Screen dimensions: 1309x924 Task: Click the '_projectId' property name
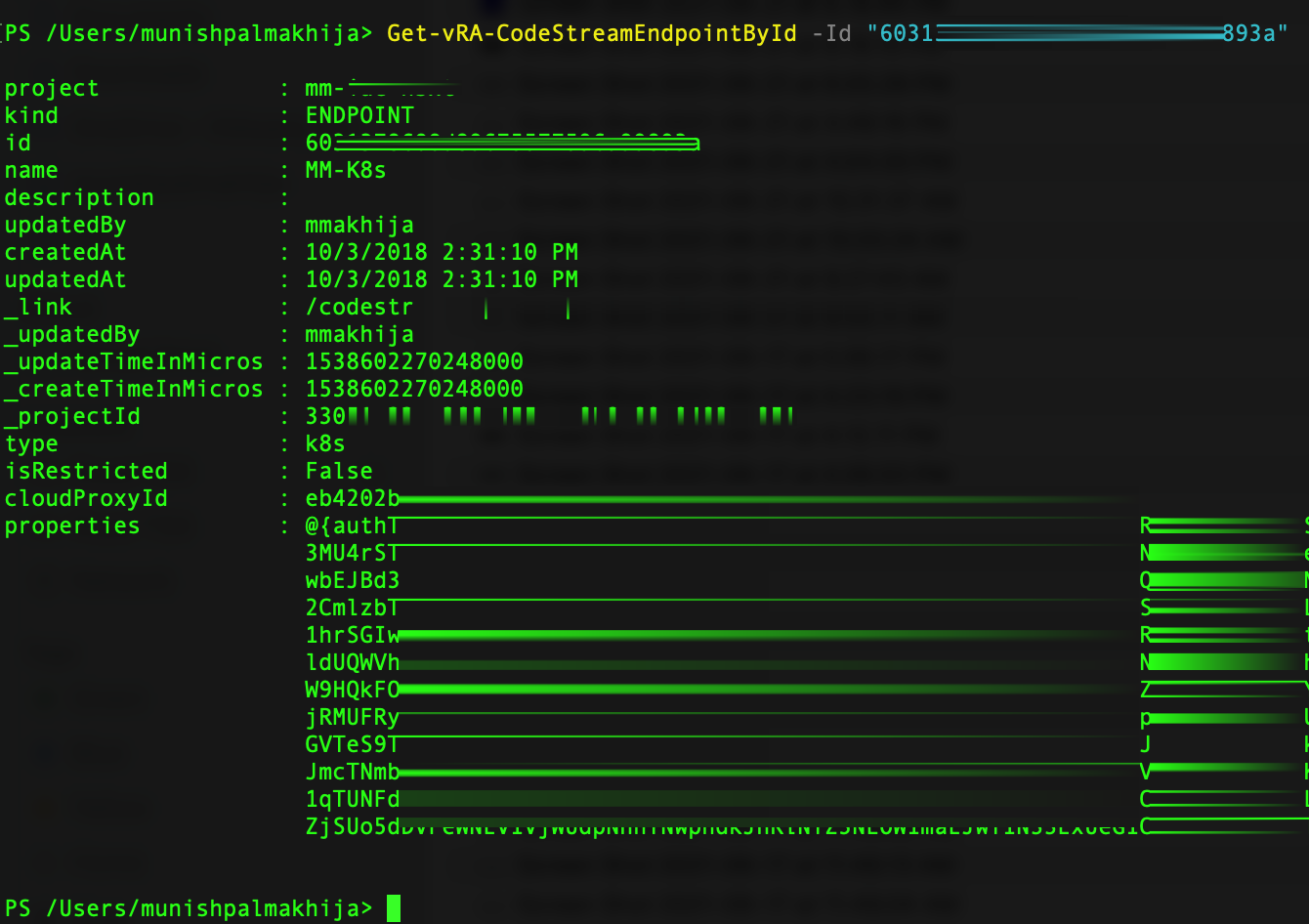[x=72, y=417]
